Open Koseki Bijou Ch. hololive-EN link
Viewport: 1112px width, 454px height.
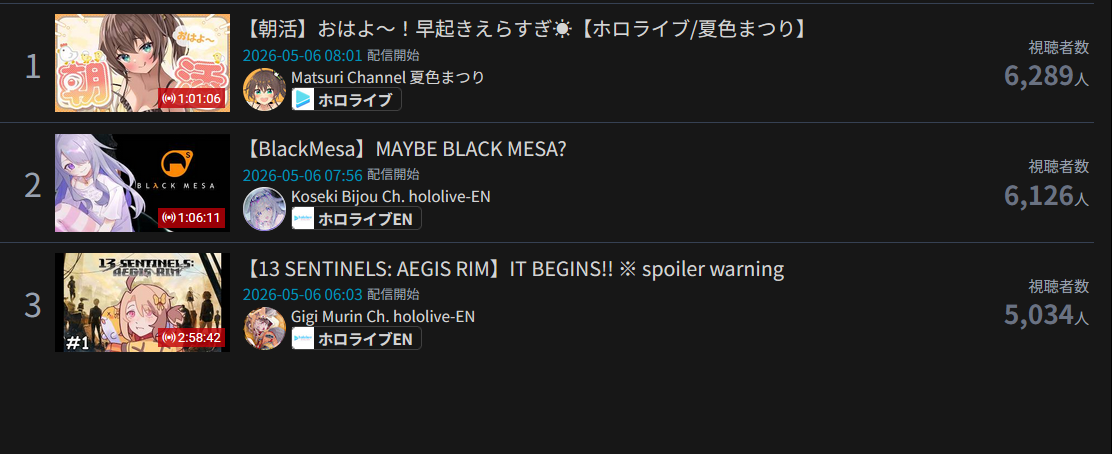(x=391, y=196)
